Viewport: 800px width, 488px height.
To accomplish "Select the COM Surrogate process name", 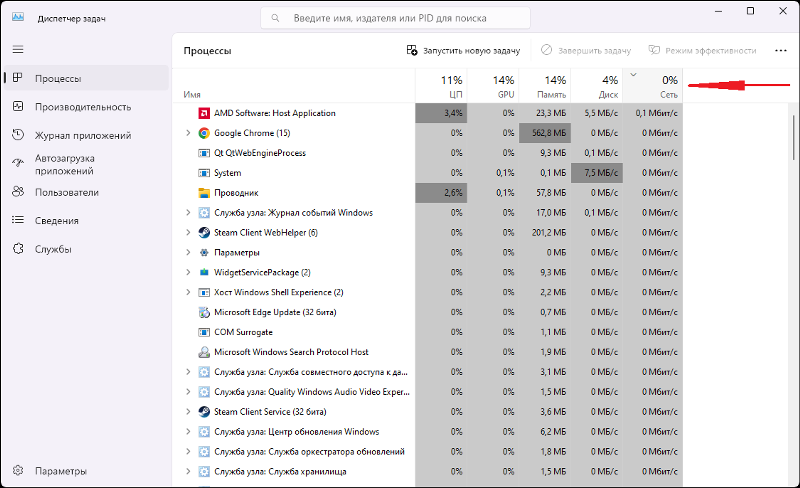I will click(x=243, y=332).
